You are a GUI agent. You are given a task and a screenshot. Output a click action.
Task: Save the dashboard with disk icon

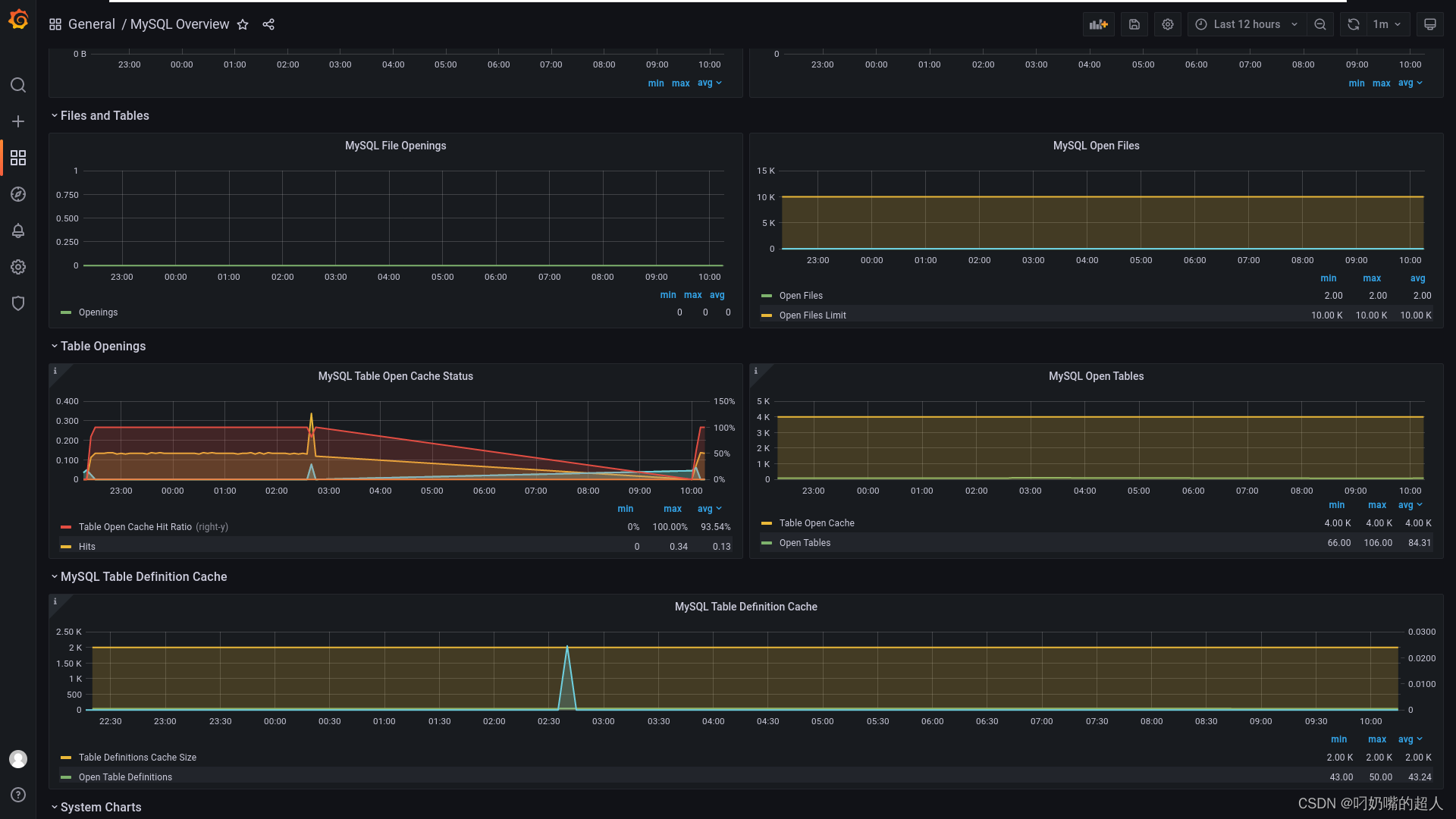[1134, 24]
